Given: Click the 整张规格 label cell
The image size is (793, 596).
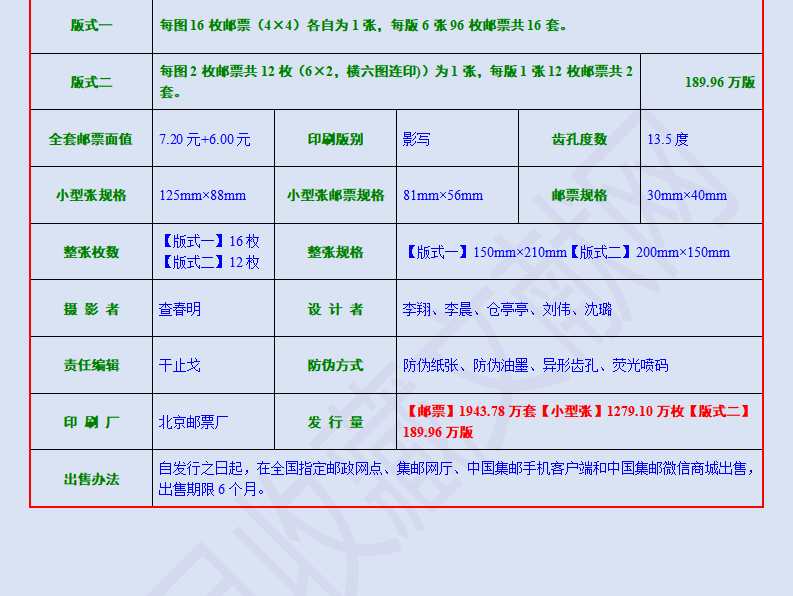Looking at the screenshot, I should tap(335, 253).
